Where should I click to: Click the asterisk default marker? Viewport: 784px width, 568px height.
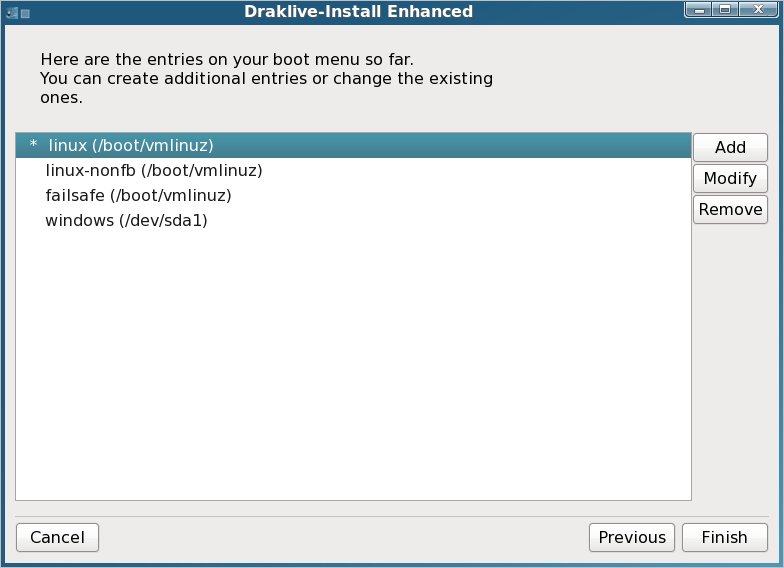pyautogui.click(x=33, y=146)
